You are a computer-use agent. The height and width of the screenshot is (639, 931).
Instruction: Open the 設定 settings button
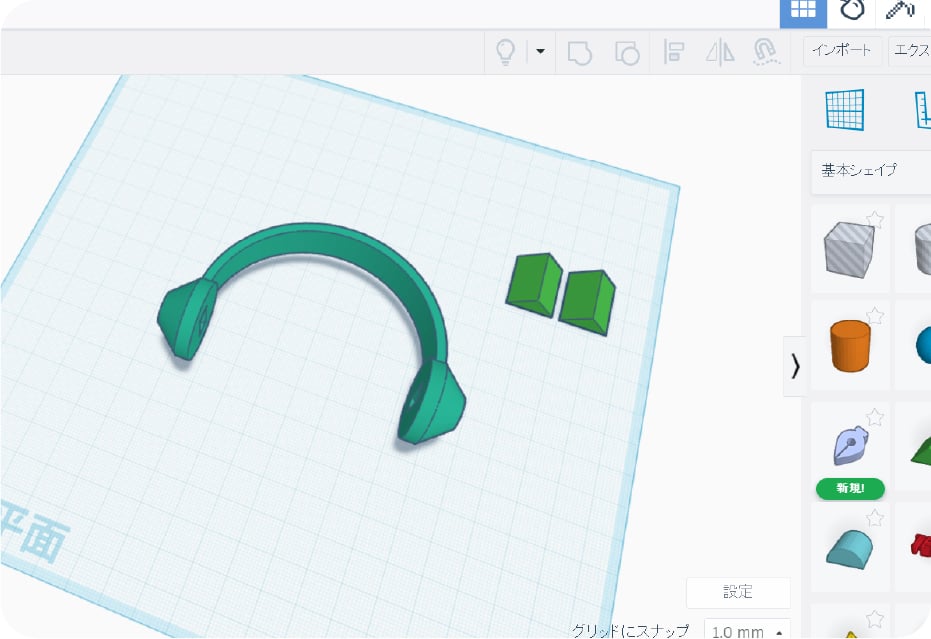[738, 592]
